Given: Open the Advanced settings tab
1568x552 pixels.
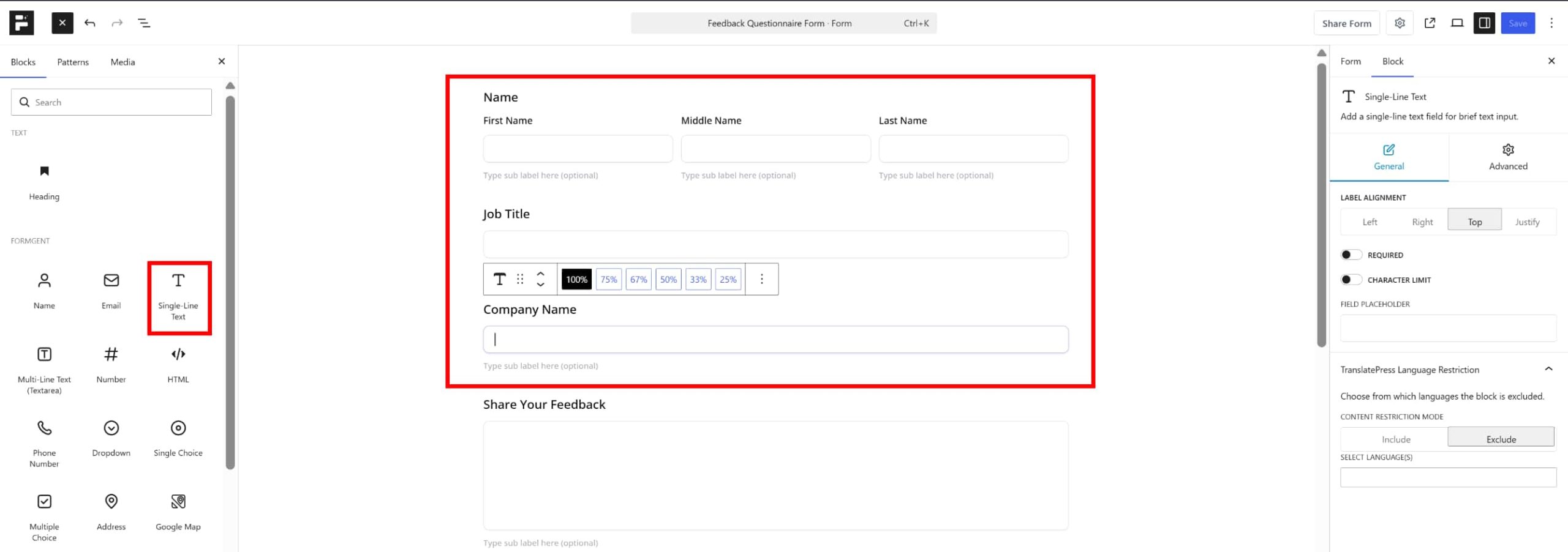Looking at the screenshot, I should point(1508,157).
